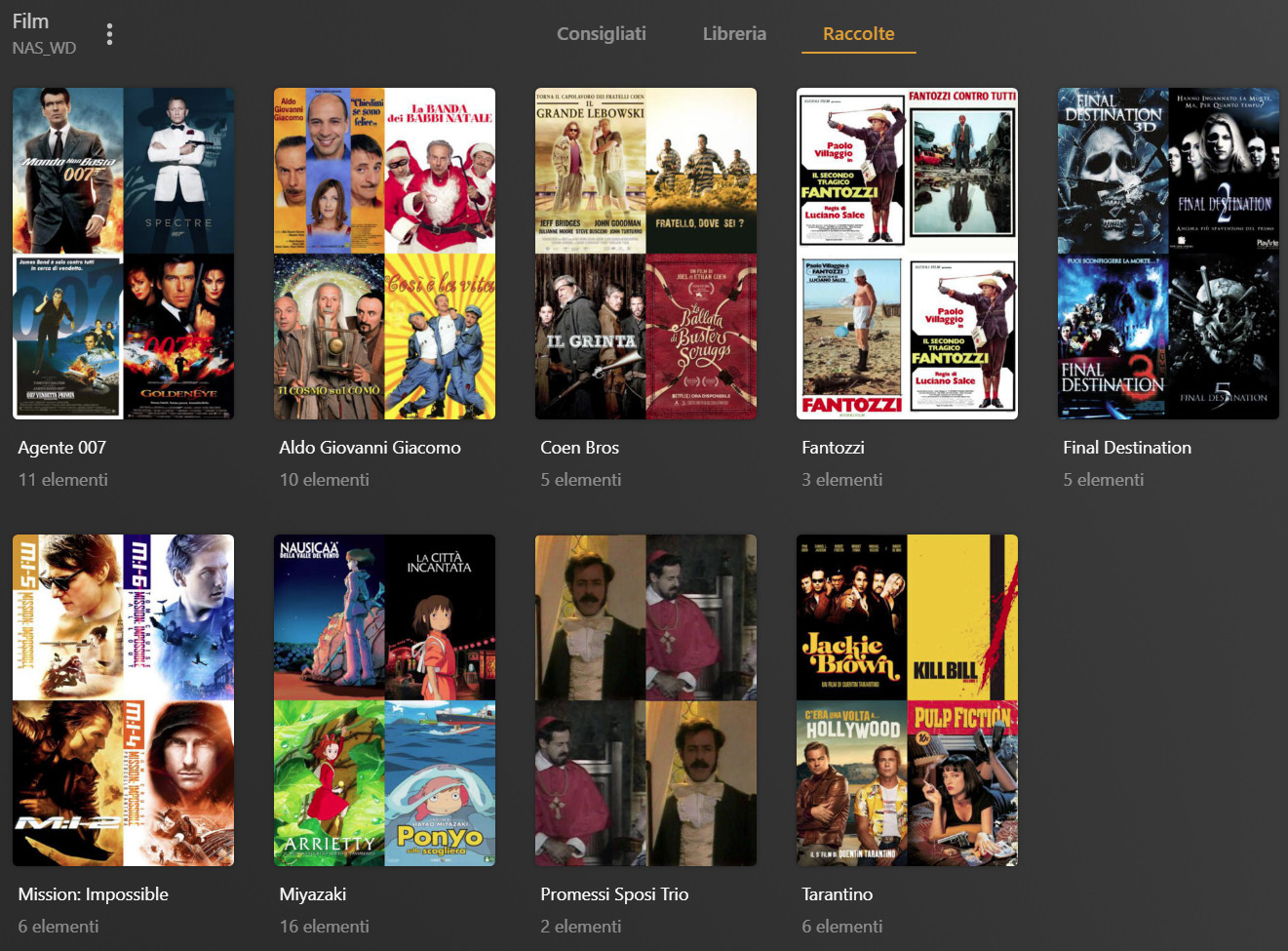Open the Promessi Sposi Trio collection poster
The image size is (1288, 951).
pos(645,700)
